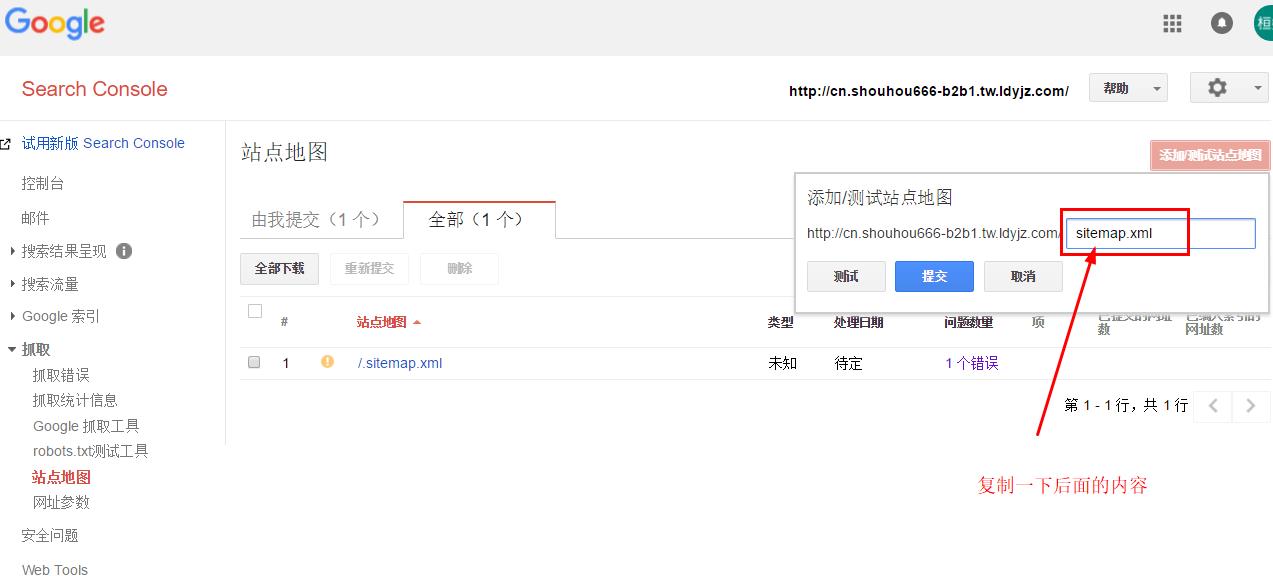This screenshot has width=1273, height=576.
Task: Go to the previous page arrow
Action: tap(1214, 406)
